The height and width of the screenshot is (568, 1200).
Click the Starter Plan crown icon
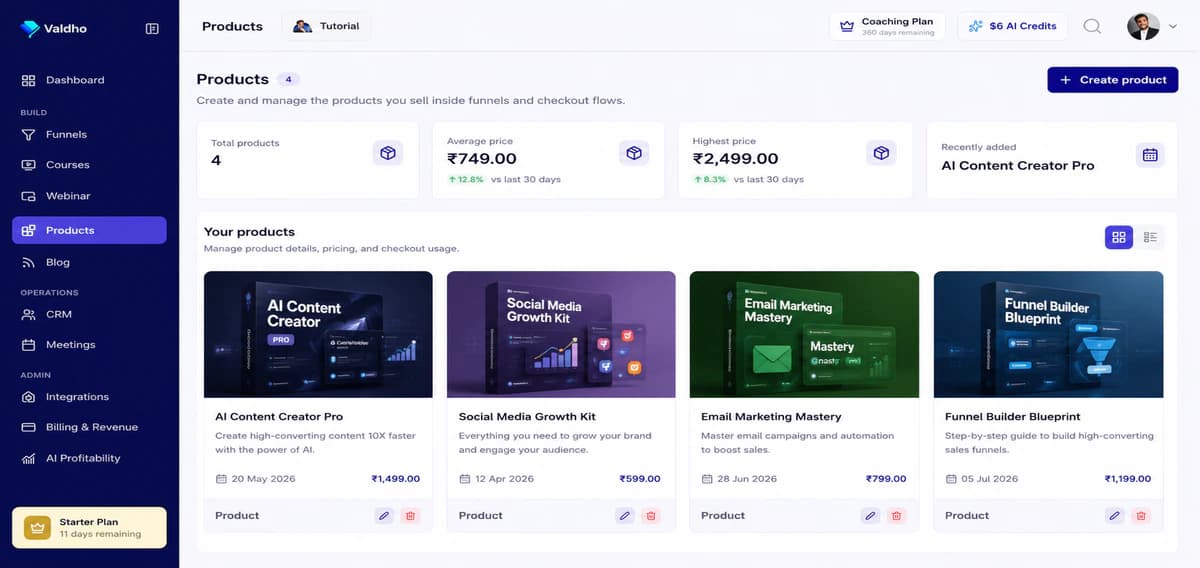[38, 528]
